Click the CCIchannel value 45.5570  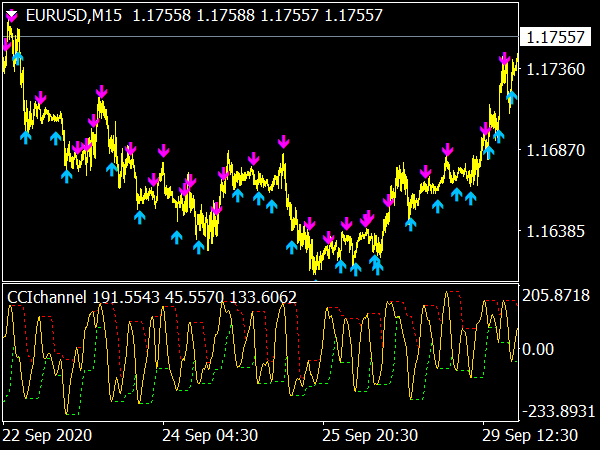pos(195,297)
